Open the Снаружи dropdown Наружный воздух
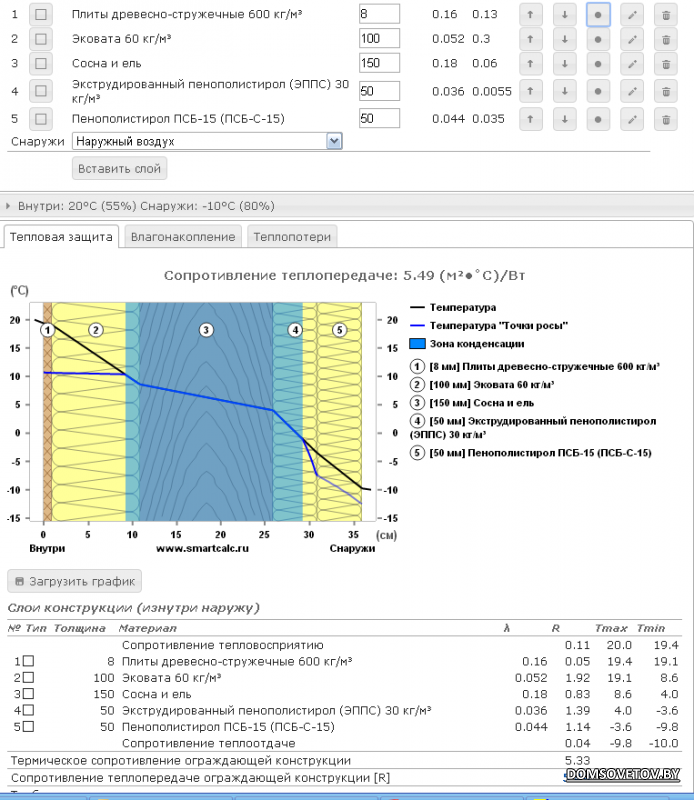This screenshot has height=800, width=694. pyautogui.click(x=207, y=141)
